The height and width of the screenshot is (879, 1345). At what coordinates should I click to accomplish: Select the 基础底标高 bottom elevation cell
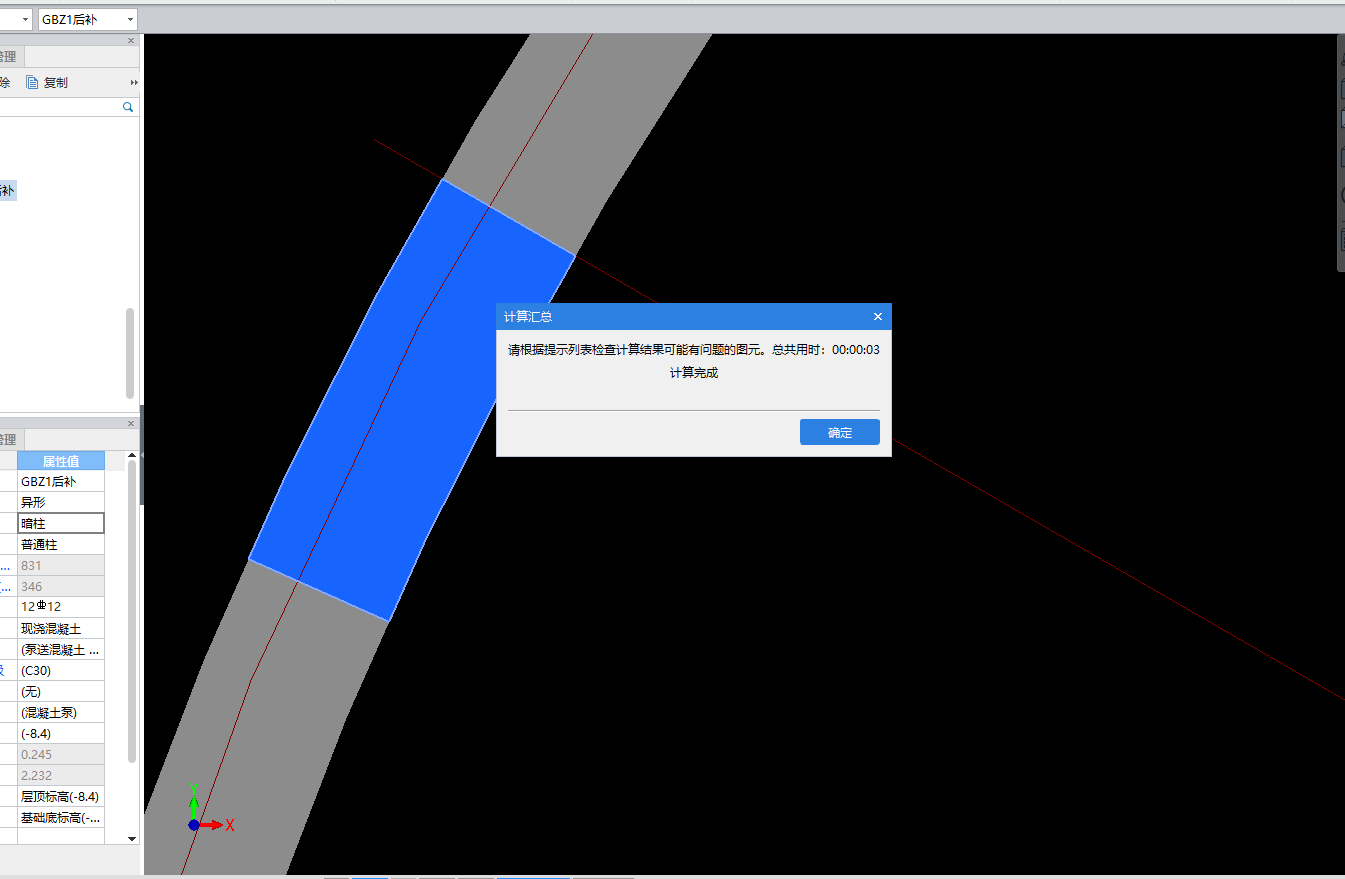click(61, 817)
